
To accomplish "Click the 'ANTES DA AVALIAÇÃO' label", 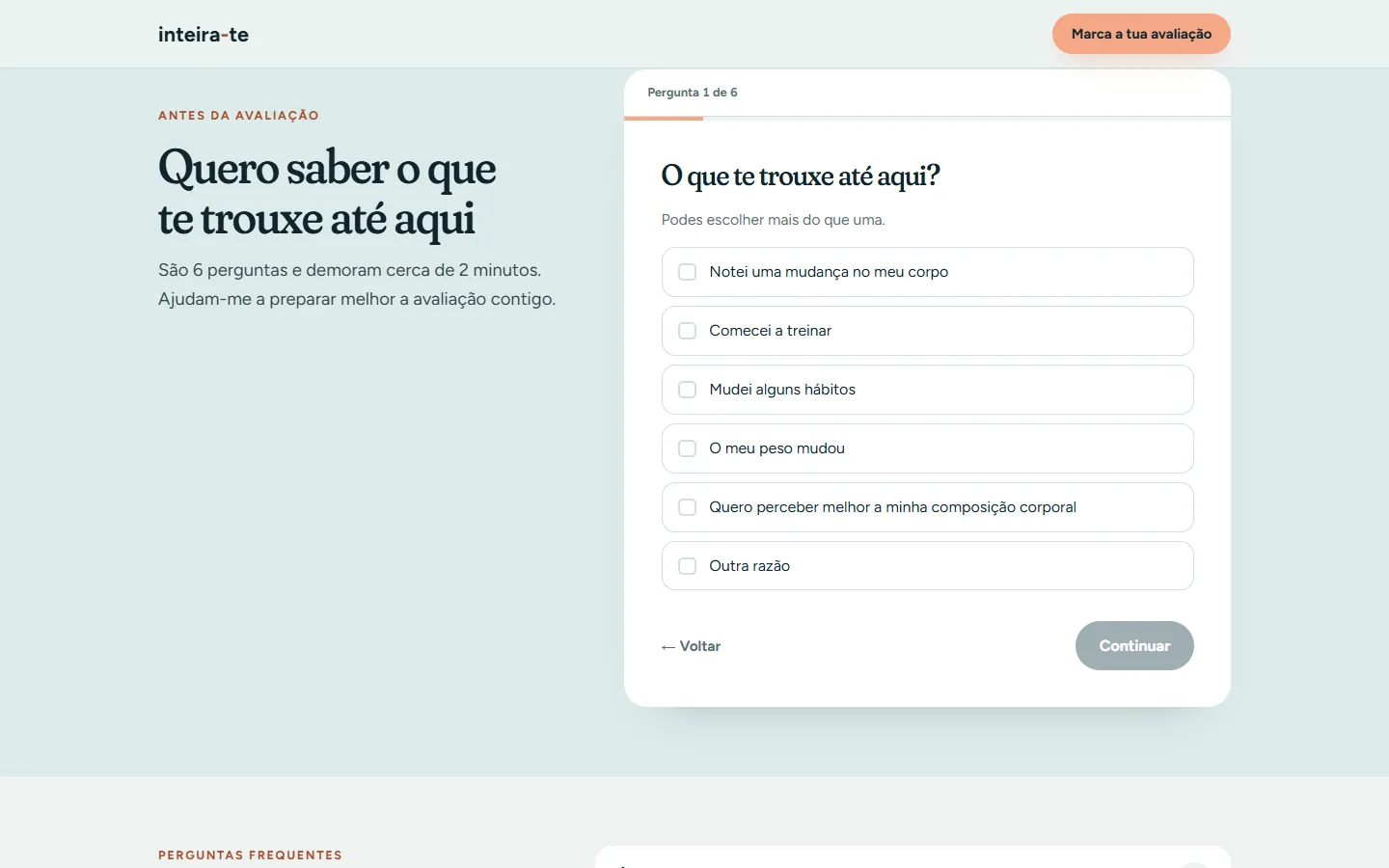I will click(x=238, y=116).
